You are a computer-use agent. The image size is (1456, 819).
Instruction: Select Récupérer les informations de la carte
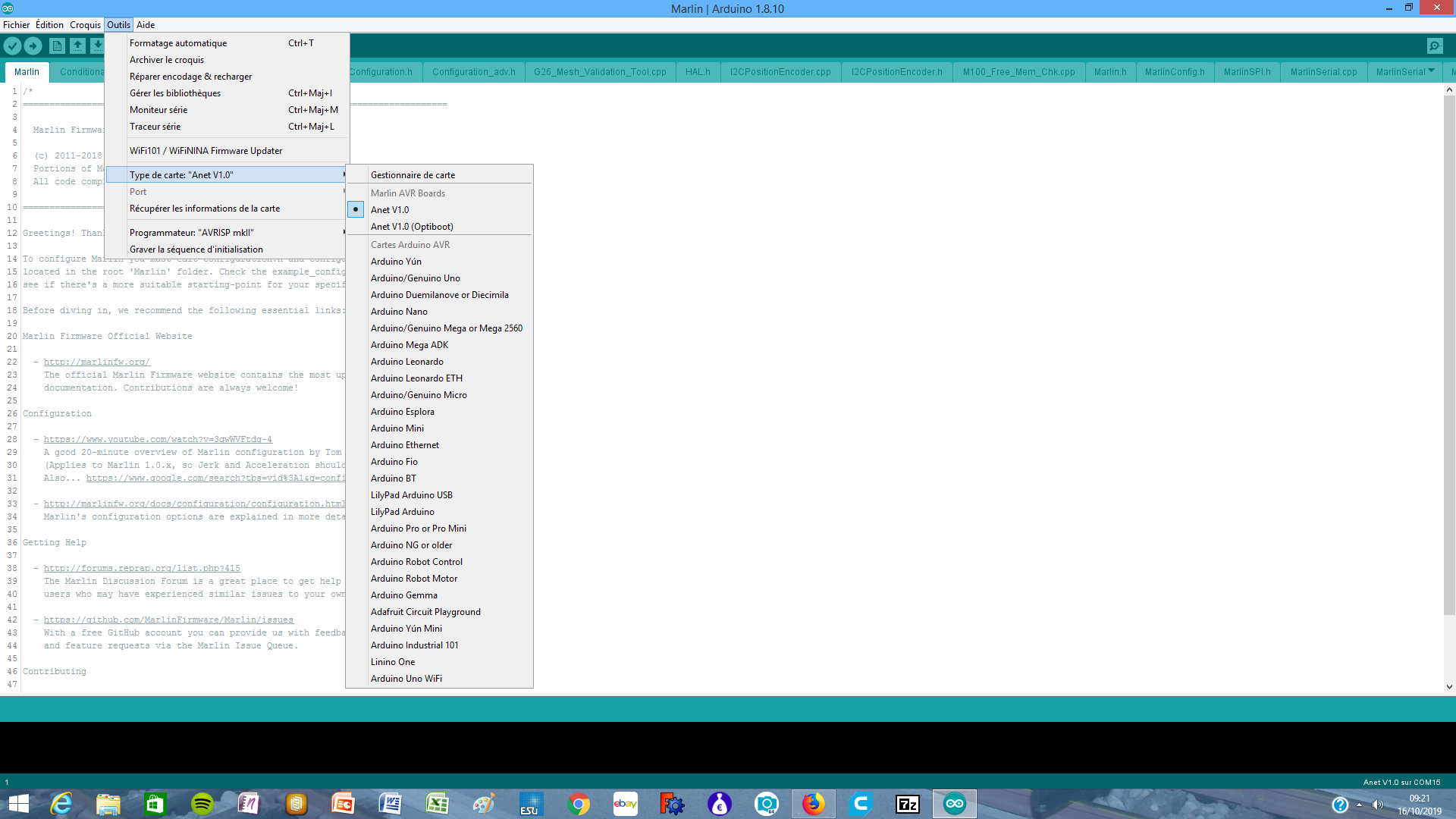(227, 209)
